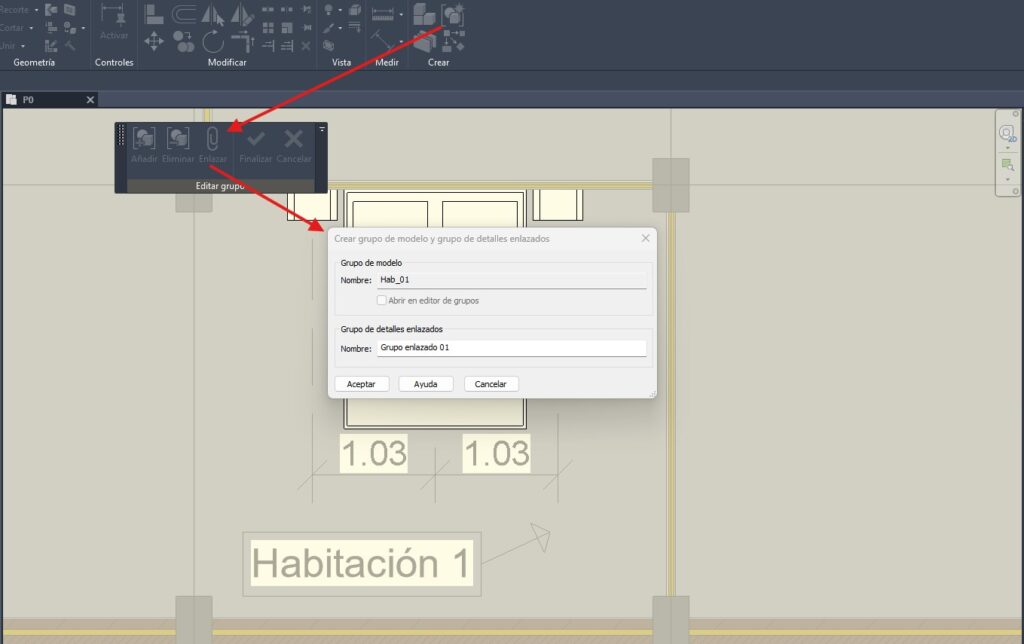Click the Aceptar button
The width and height of the screenshot is (1024, 644).
(361, 384)
